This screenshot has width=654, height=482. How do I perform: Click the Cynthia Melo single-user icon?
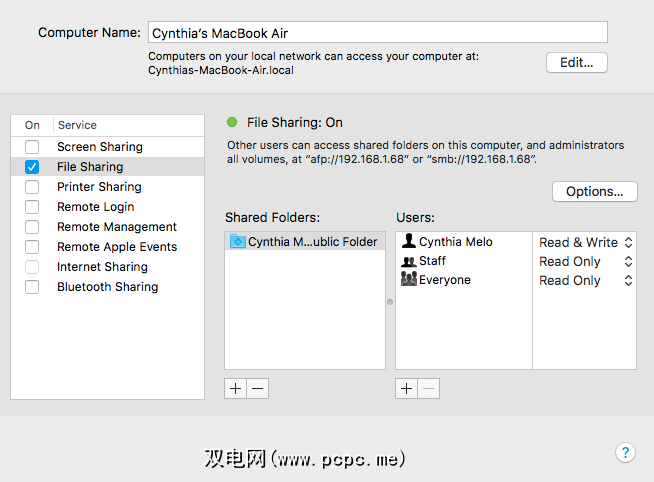pos(409,241)
